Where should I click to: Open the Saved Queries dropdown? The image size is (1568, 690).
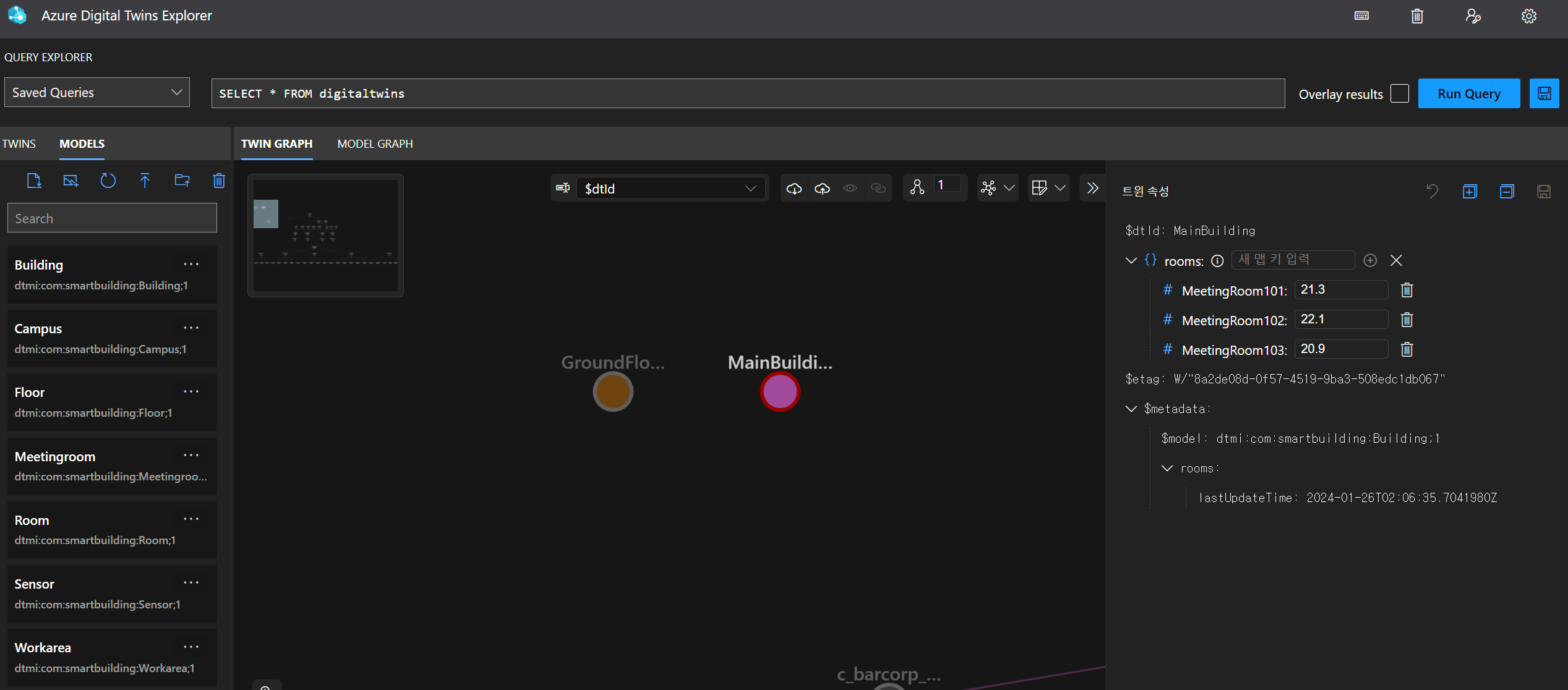tap(97, 92)
